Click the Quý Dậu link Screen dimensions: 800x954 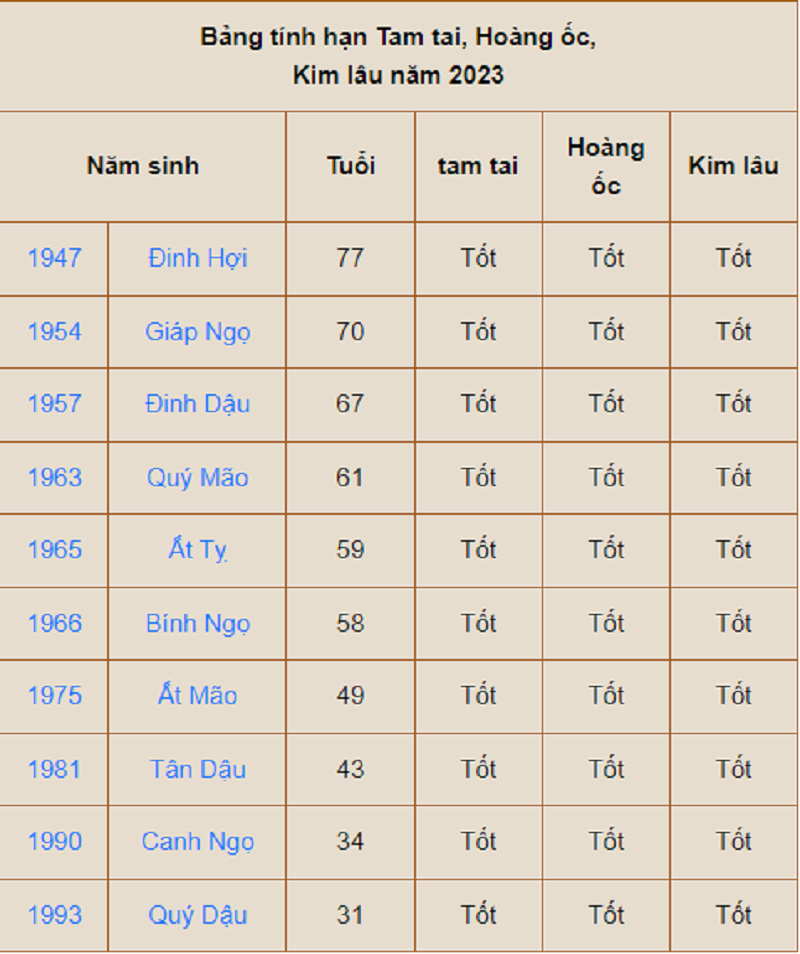(197, 914)
